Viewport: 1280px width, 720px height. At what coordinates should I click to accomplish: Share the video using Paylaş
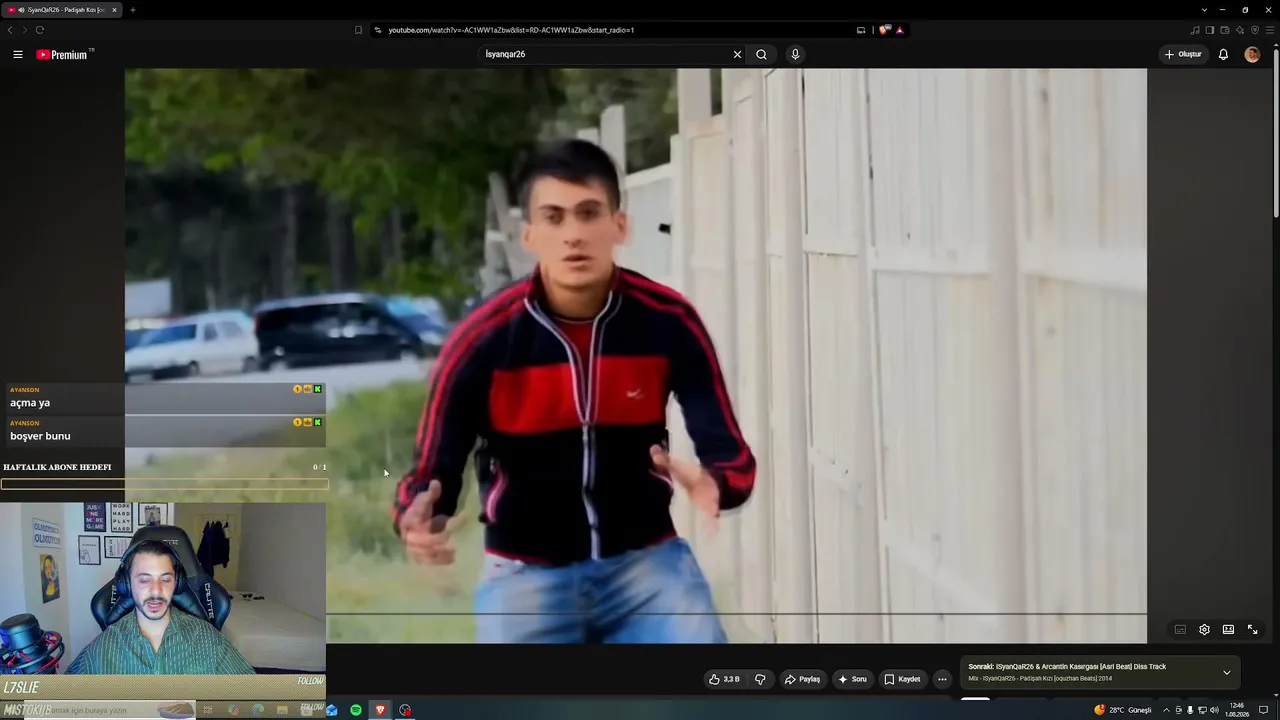[802, 679]
